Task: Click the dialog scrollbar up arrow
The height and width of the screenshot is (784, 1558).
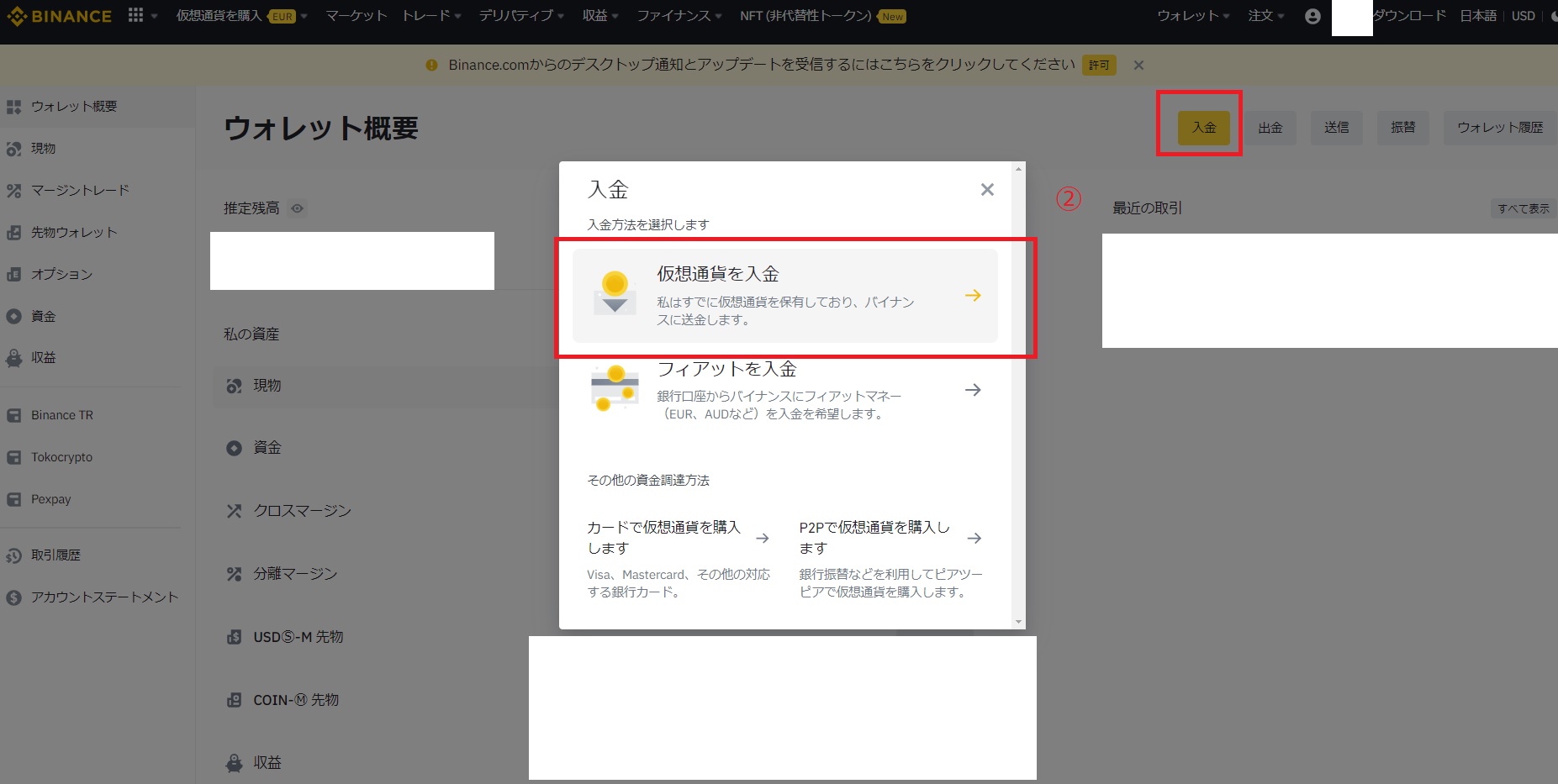Action: (1019, 169)
